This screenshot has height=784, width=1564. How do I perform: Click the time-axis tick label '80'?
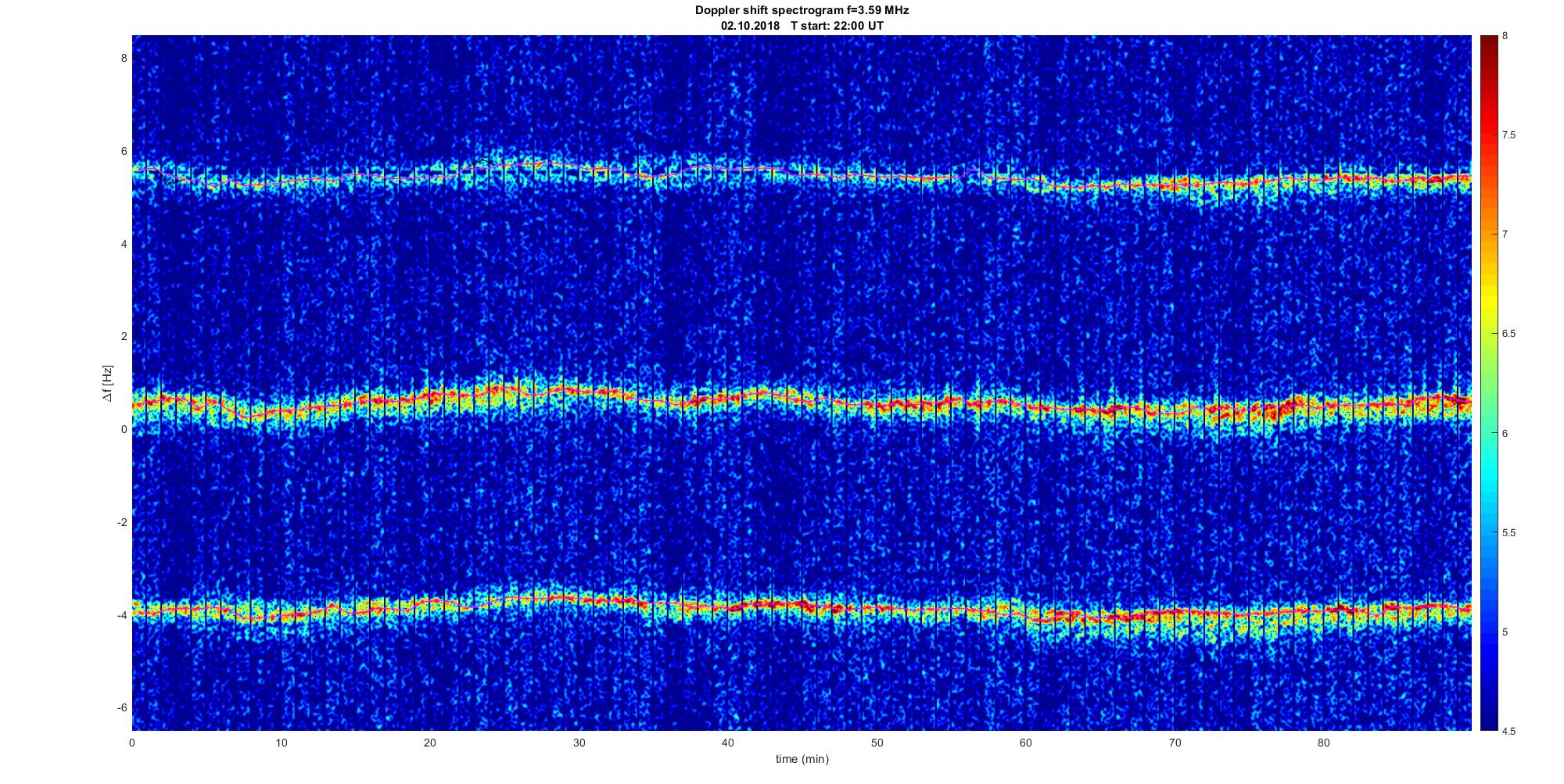pos(1323,743)
